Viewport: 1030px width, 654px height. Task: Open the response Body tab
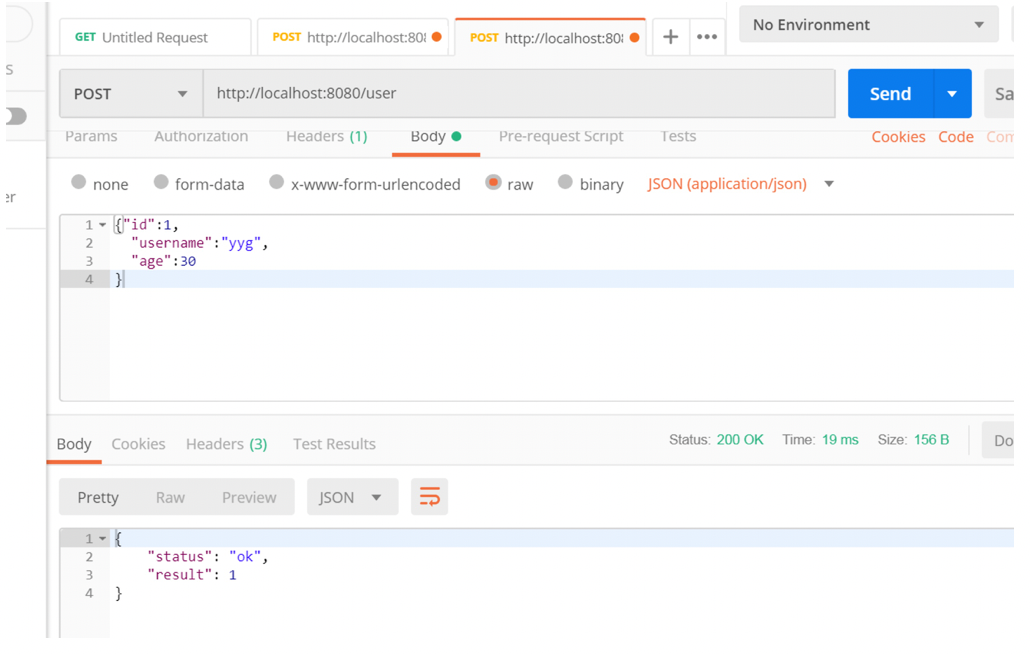click(x=74, y=444)
